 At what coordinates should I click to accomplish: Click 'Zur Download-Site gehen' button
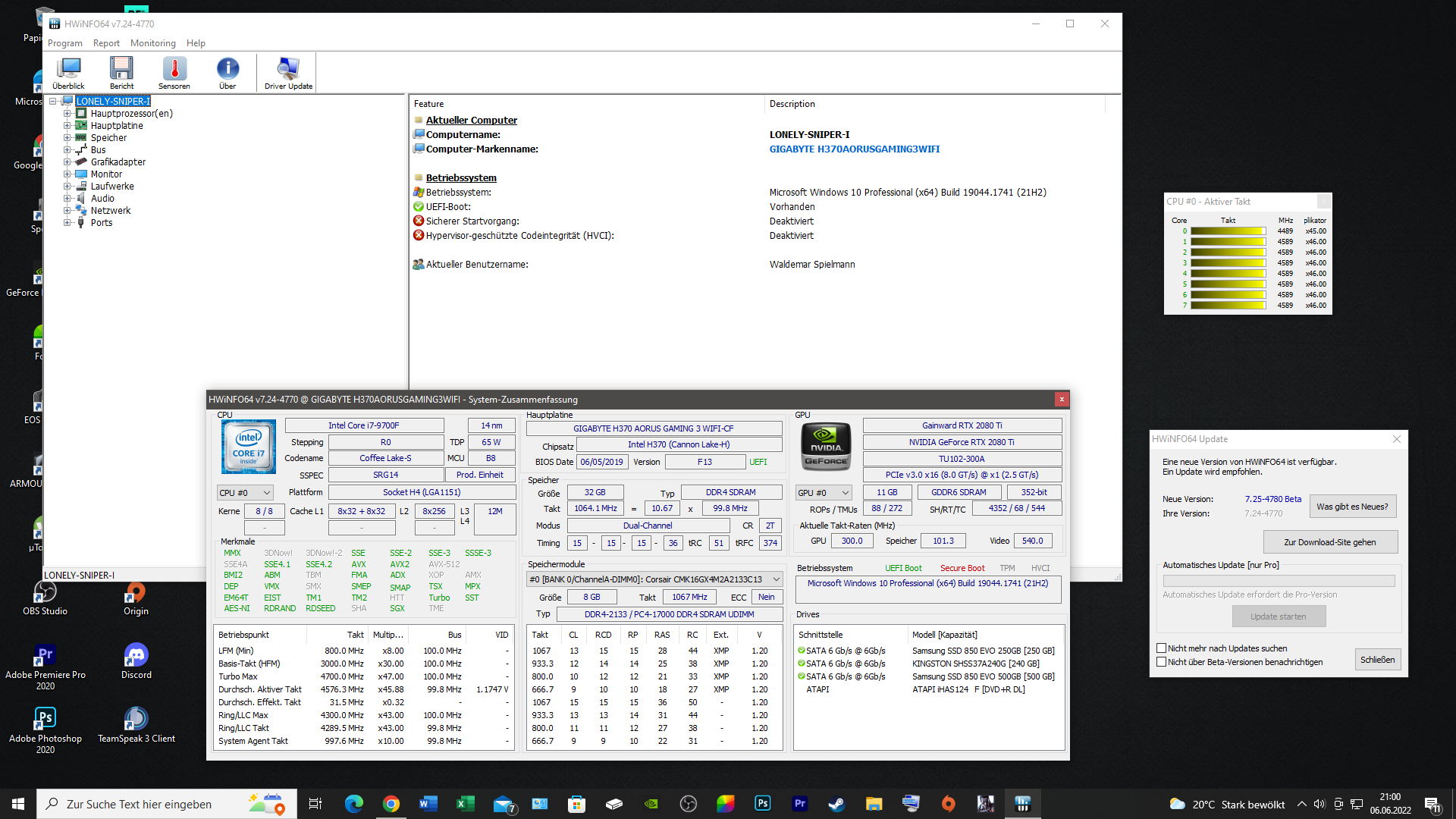pos(1329,542)
